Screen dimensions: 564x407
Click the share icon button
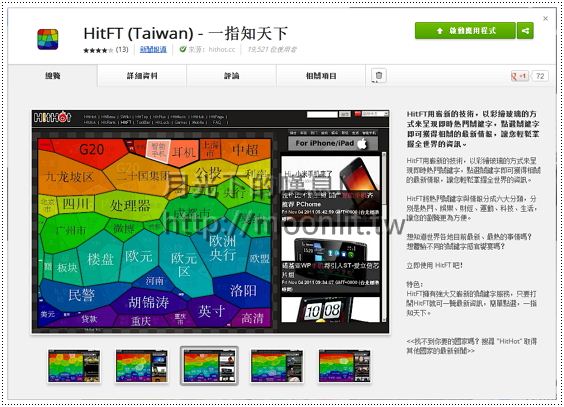pyautogui.click(x=525, y=31)
